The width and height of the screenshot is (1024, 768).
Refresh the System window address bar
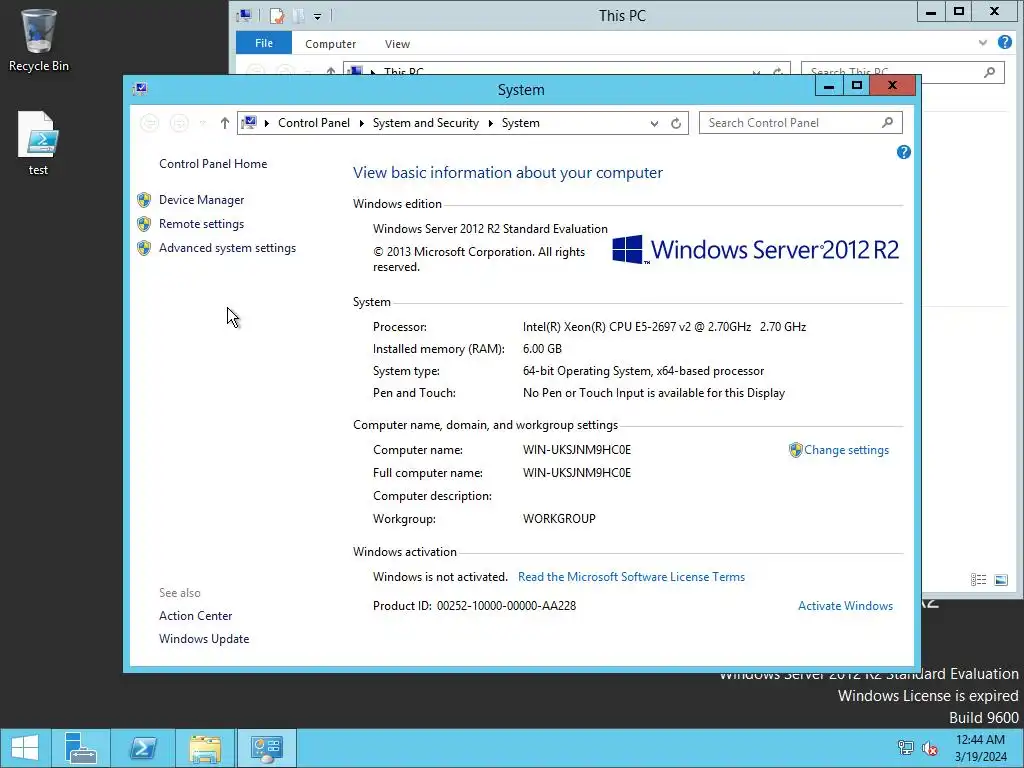tap(676, 123)
